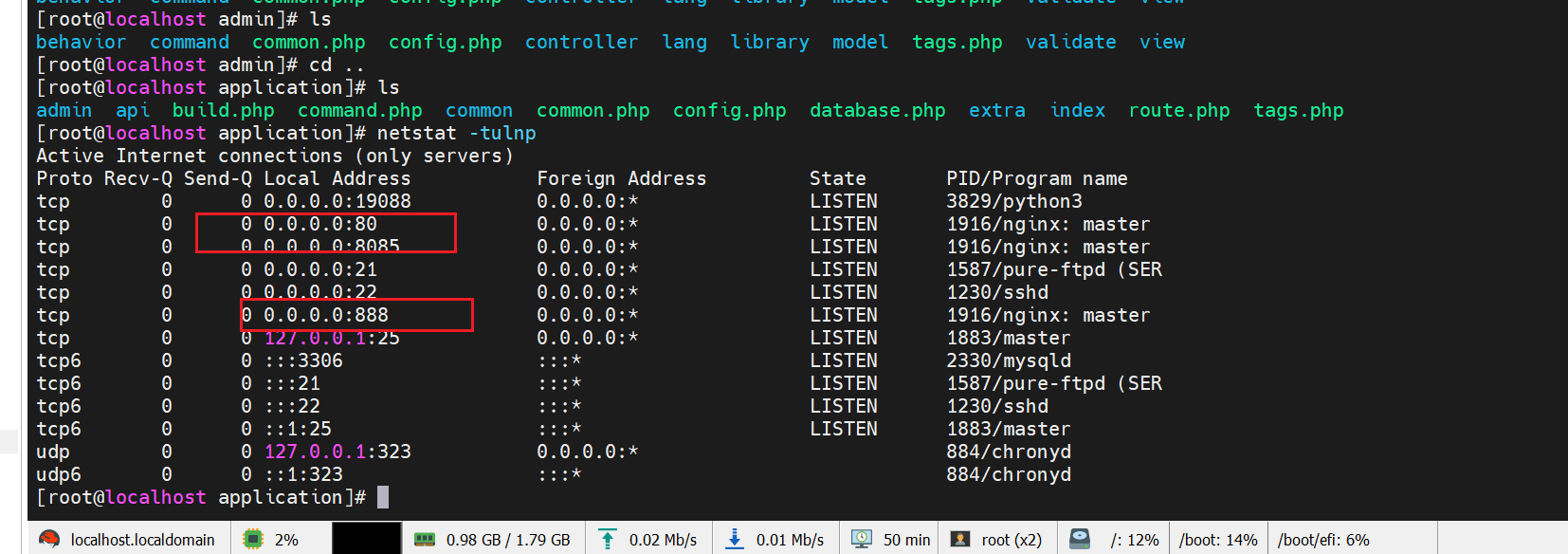Viewport: 1568px width, 554px height.
Task: Place cursor at the final terminal prompt
Action: point(383,497)
